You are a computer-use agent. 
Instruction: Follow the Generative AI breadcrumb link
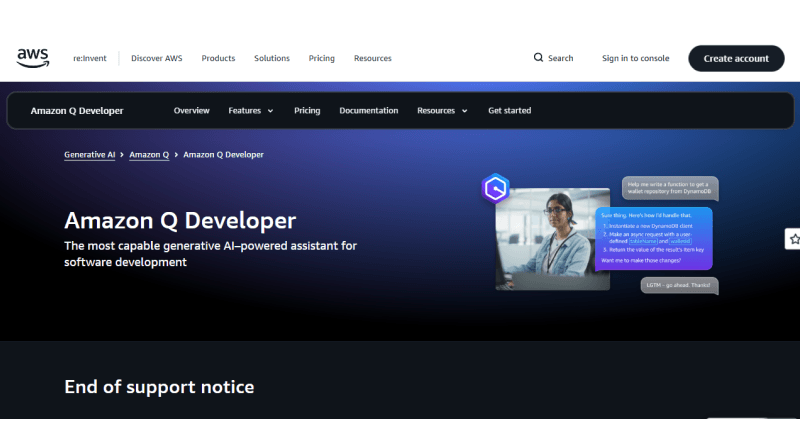[89, 155]
